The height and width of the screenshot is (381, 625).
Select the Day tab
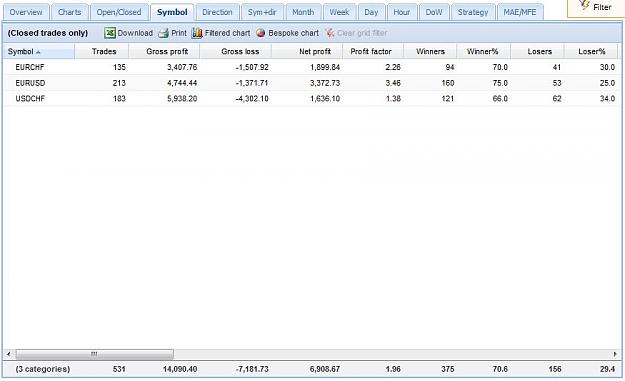[x=371, y=12]
